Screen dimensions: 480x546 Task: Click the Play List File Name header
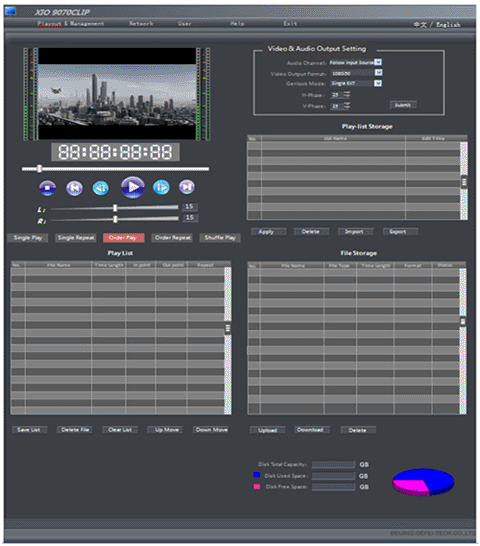58,265
